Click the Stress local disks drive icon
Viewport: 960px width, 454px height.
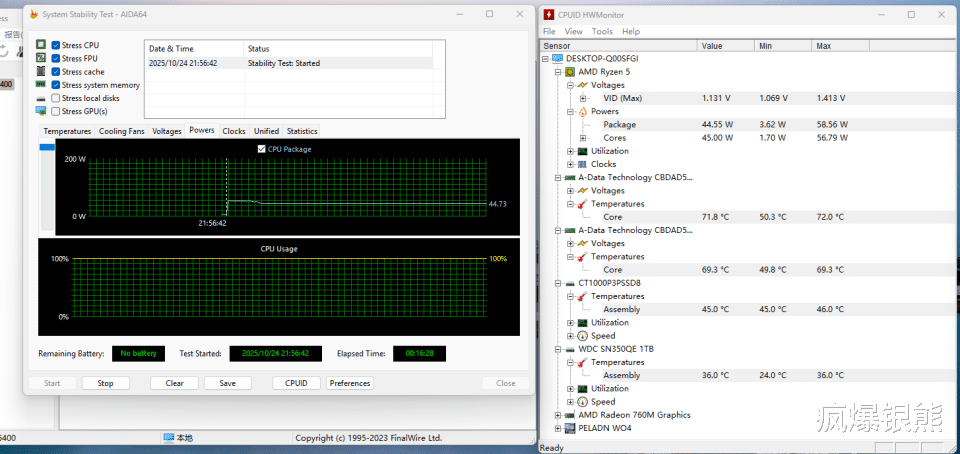pyautogui.click(x=41, y=99)
